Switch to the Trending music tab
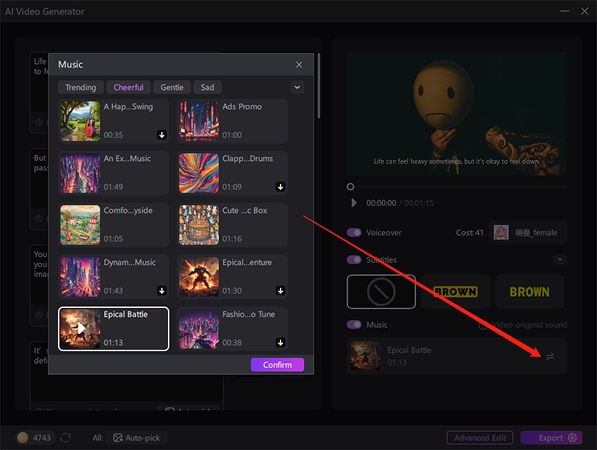Viewport: 597px width, 450px height. [x=81, y=87]
